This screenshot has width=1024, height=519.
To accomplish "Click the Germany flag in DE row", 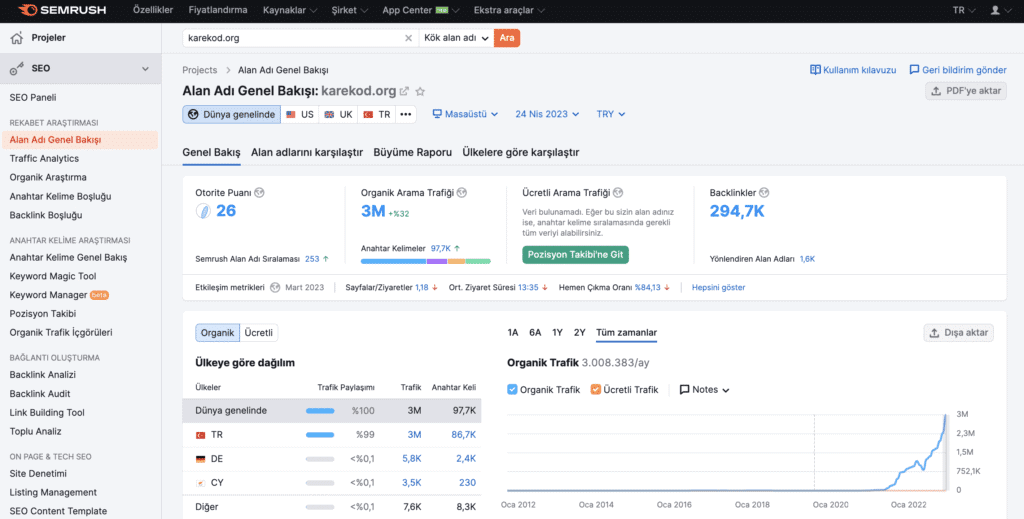I will pos(200,459).
